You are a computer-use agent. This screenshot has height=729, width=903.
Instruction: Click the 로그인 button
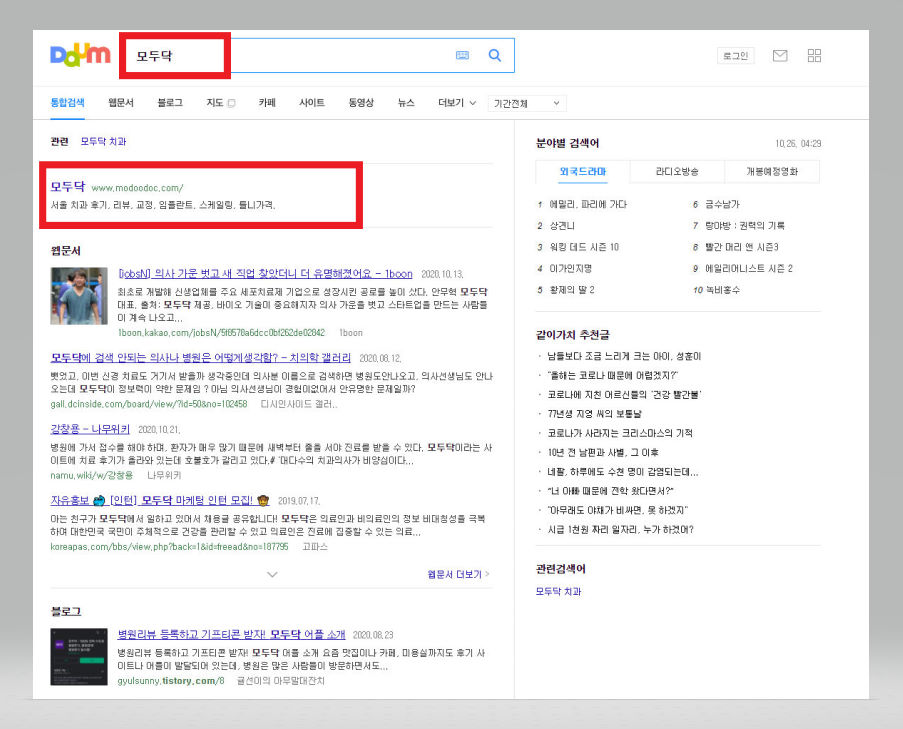[x=735, y=55]
